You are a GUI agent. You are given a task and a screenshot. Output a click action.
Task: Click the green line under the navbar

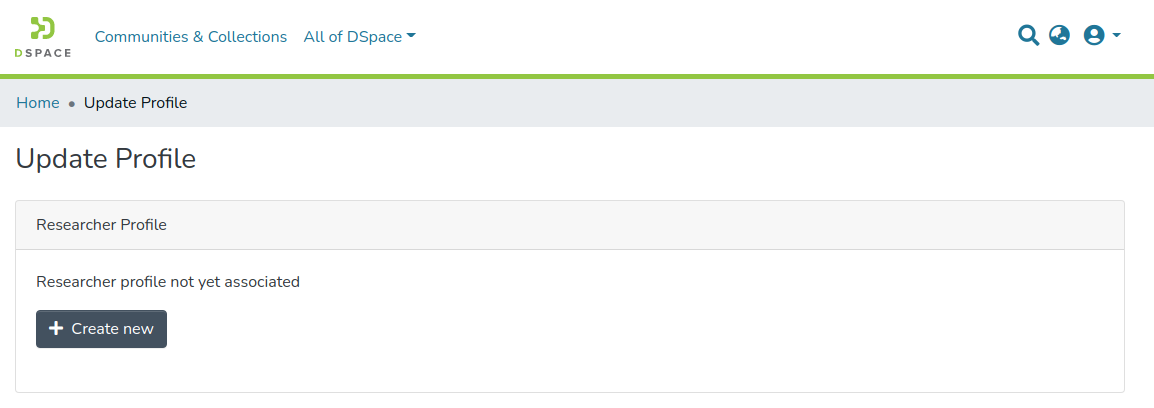pyautogui.click(x=577, y=75)
